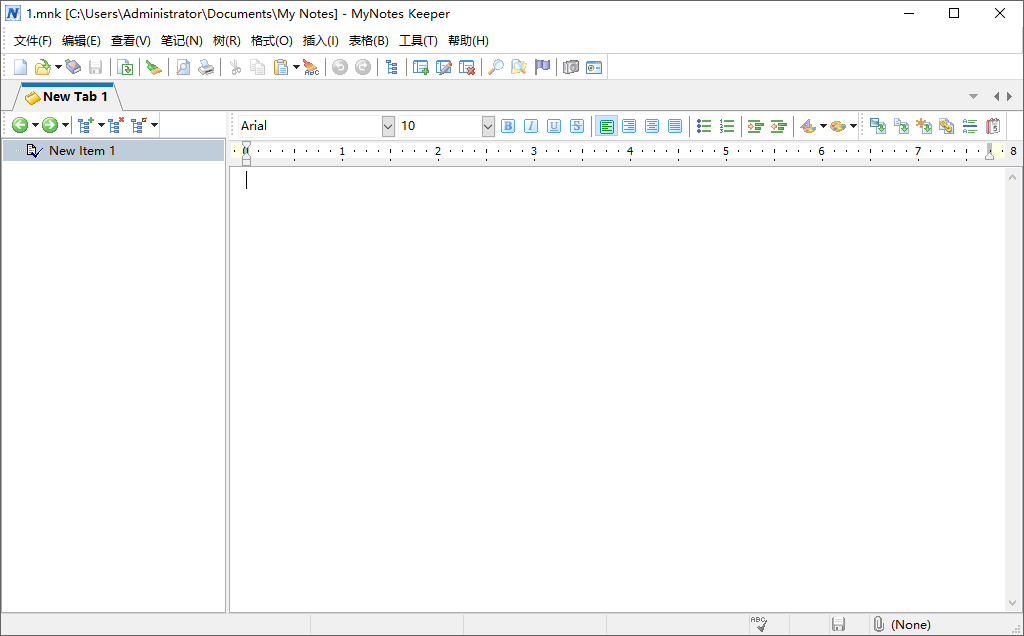1024x636 pixels.
Task: Select the underline formatting icon
Action: 554,126
